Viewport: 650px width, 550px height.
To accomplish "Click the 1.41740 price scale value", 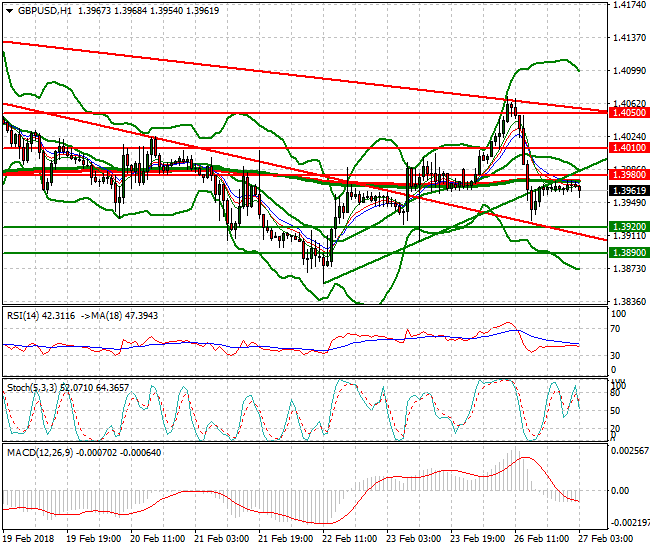I will [629, 5].
